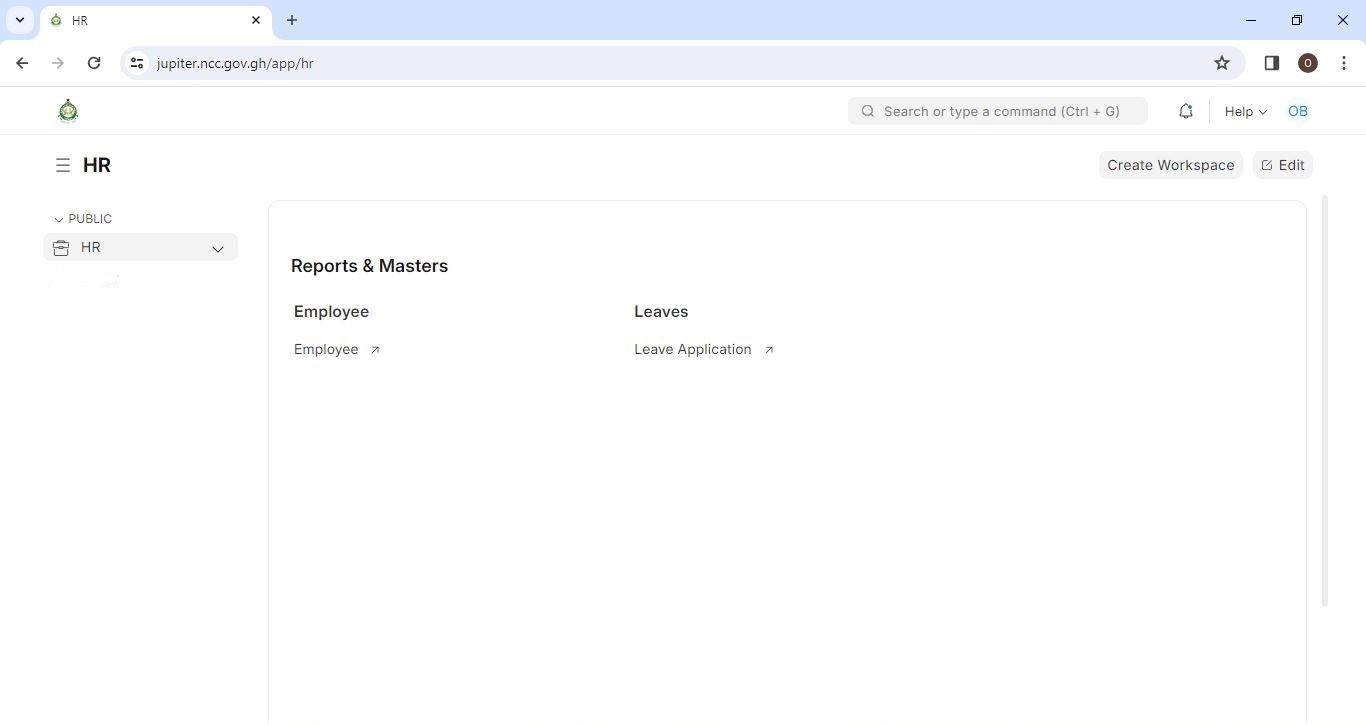This screenshot has height=726, width=1366.
Task: Open the Leave Application link
Action: (x=693, y=349)
